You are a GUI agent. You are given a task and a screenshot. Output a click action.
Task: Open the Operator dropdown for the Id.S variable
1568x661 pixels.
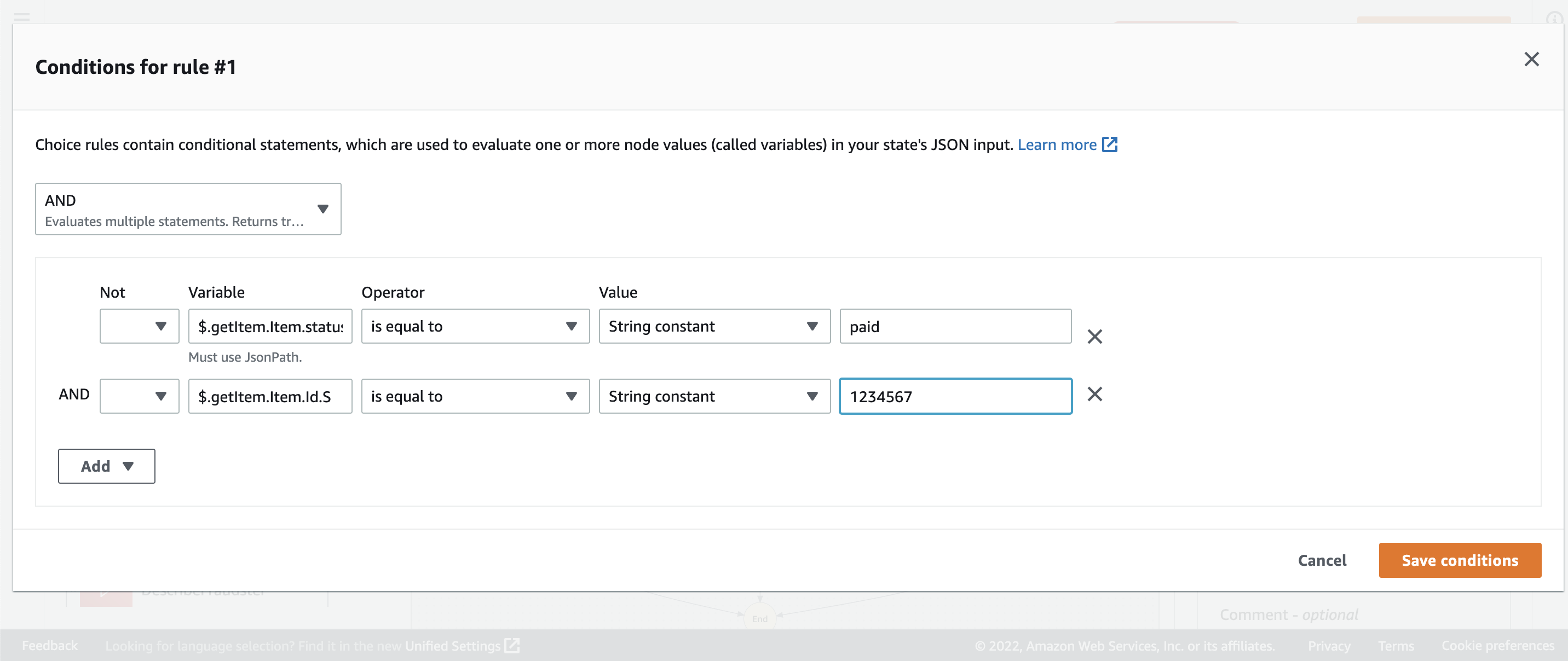coord(475,397)
